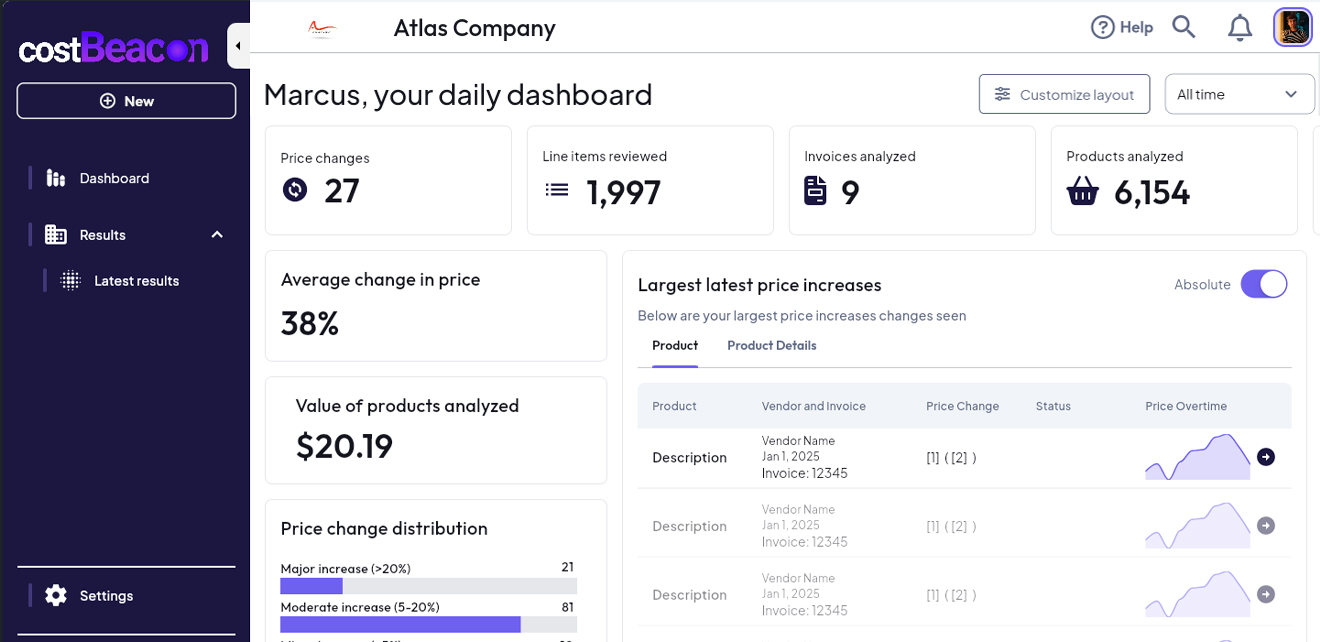Collapse the sidebar using the left arrow
This screenshot has width=1320, height=642.
(237, 45)
